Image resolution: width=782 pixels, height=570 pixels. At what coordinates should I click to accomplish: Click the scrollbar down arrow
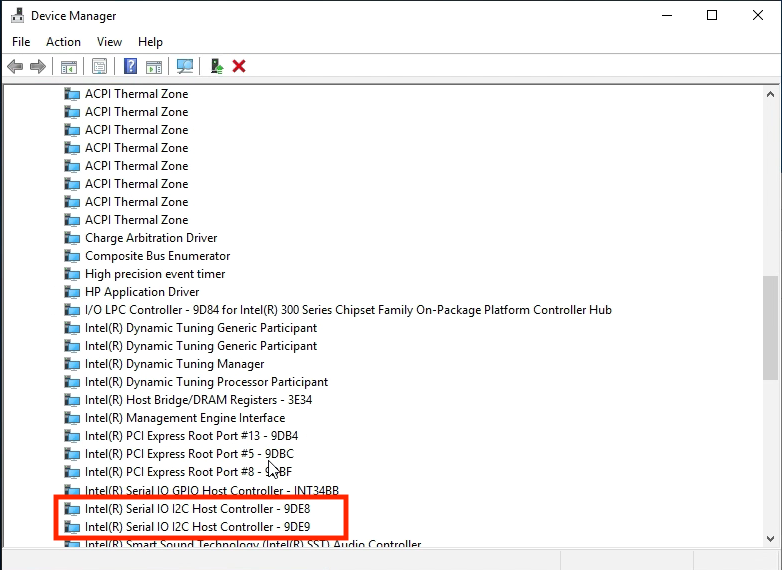(770, 539)
